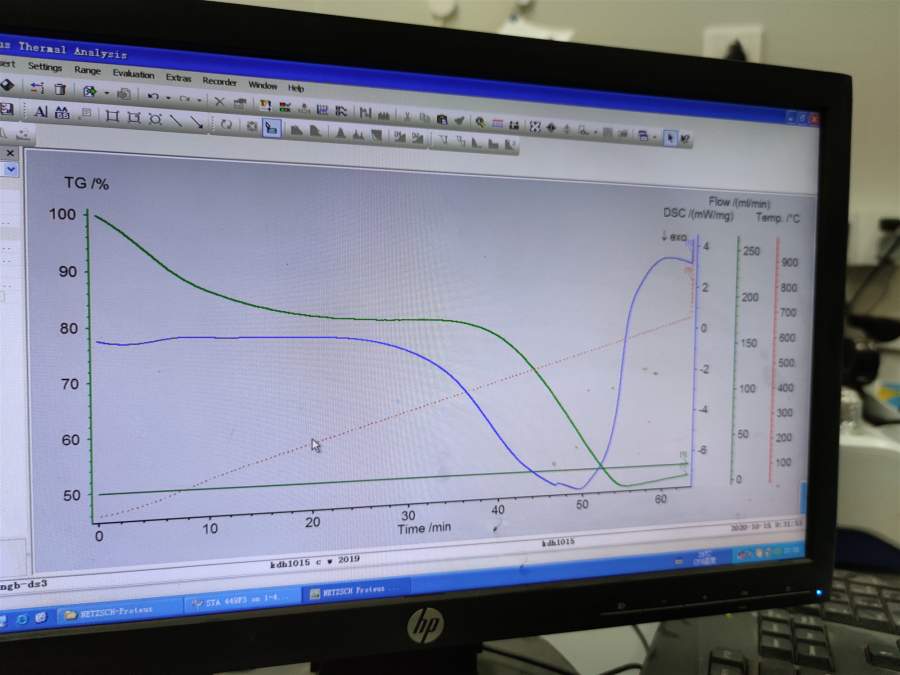
Task: Click the 'kdb1015 c 2019' footer text
Action: point(315,561)
